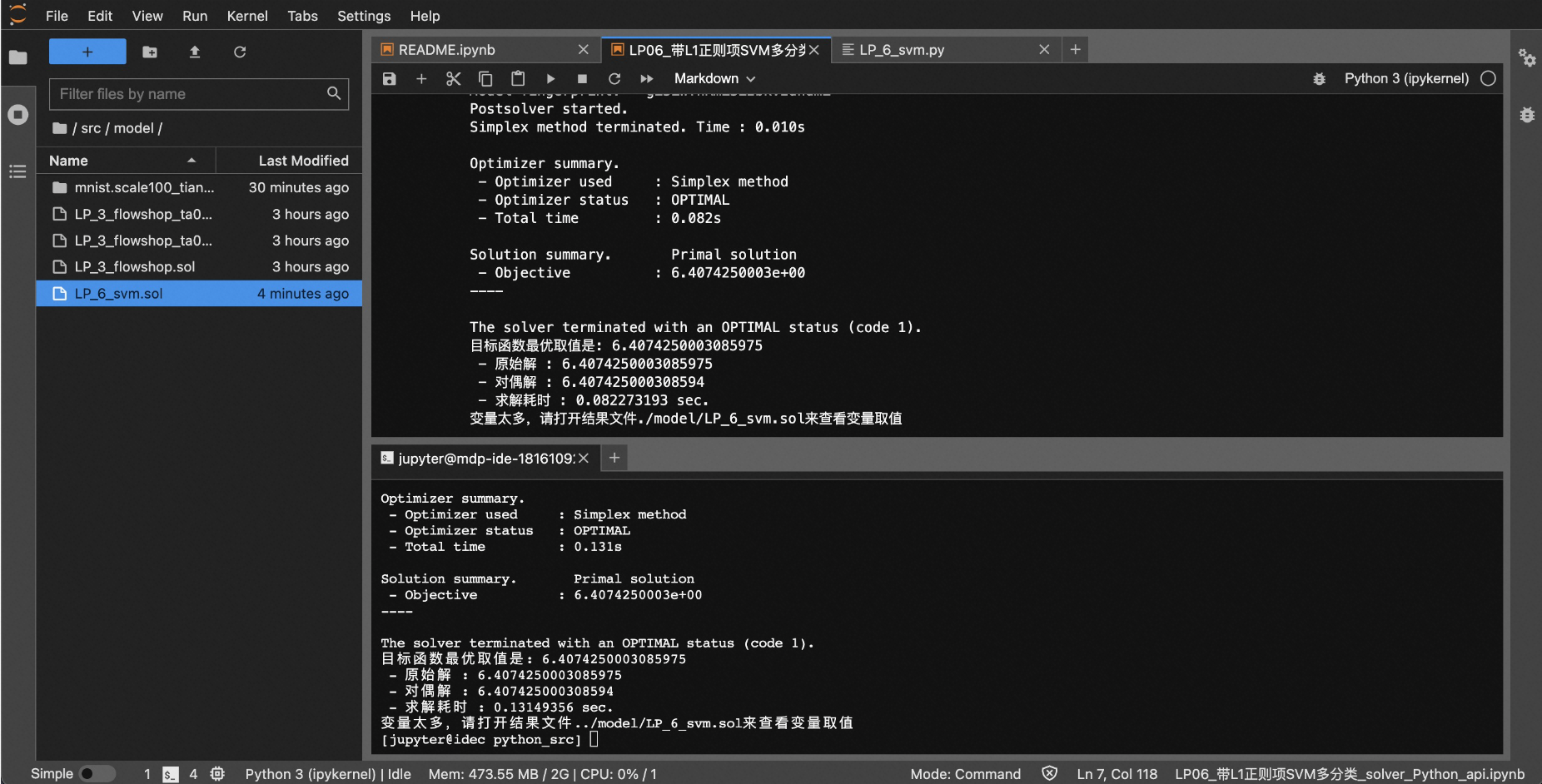Restart kernel and run all cells
Image resolution: width=1542 pixels, height=784 pixels.
tap(647, 78)
